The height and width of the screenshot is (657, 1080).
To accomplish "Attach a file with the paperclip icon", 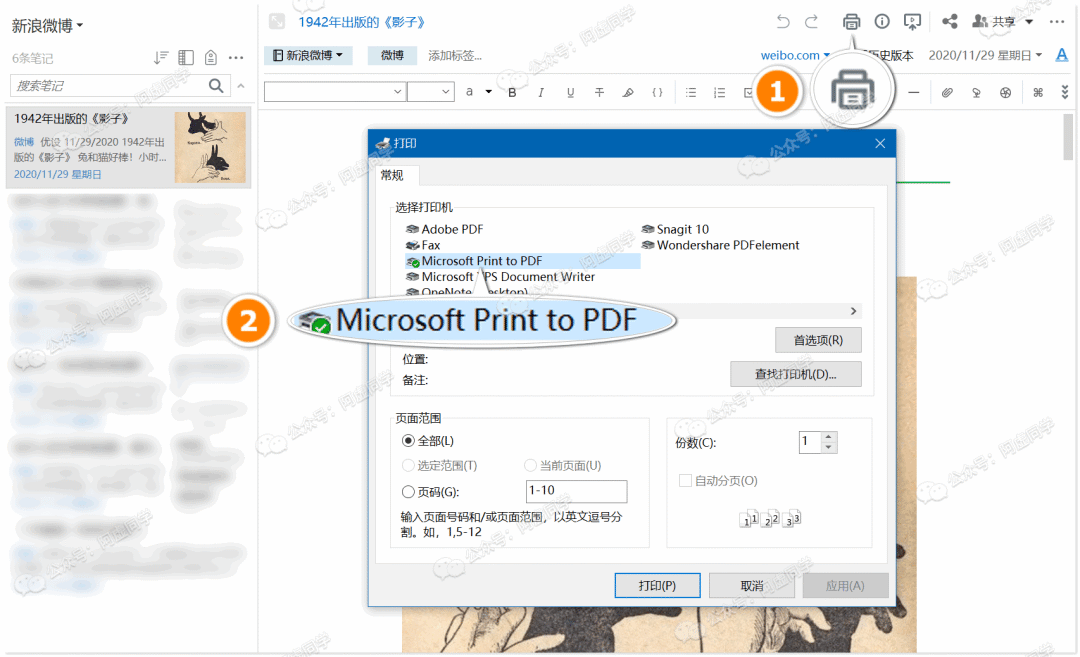I will tap(947, 92).
